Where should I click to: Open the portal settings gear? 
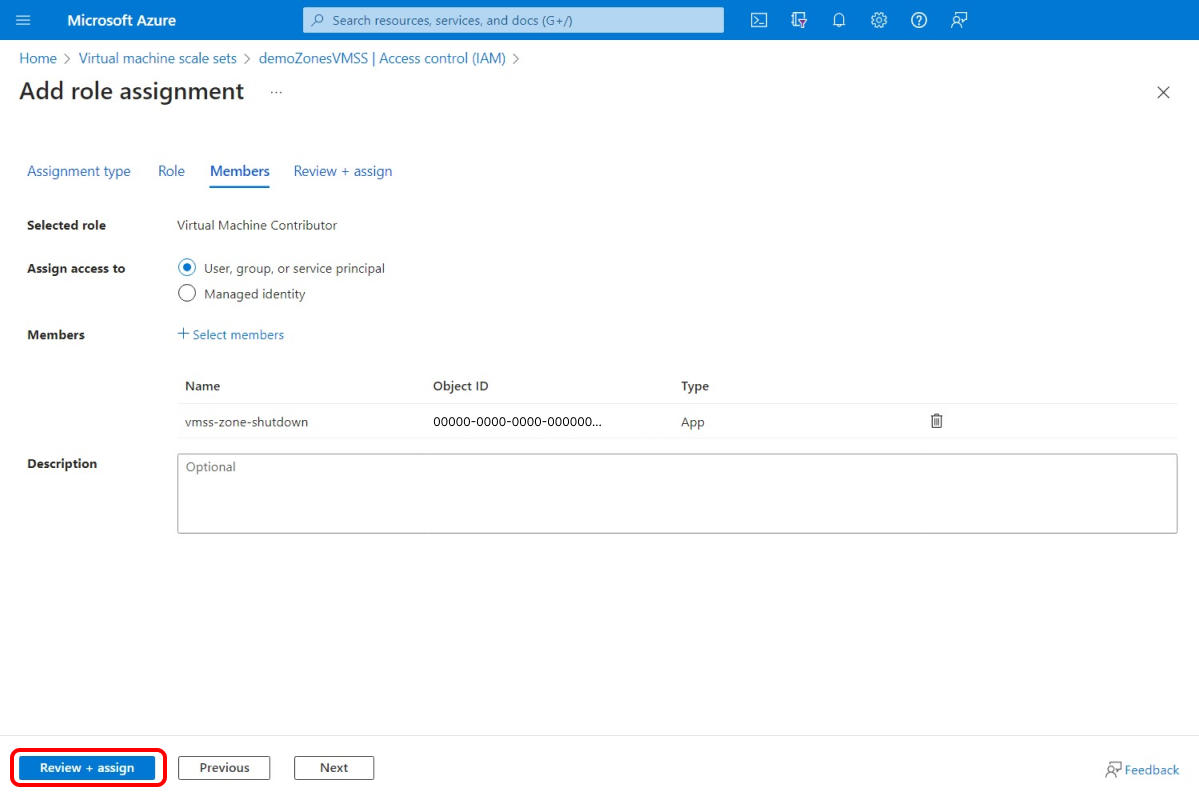tap(878, 20)
